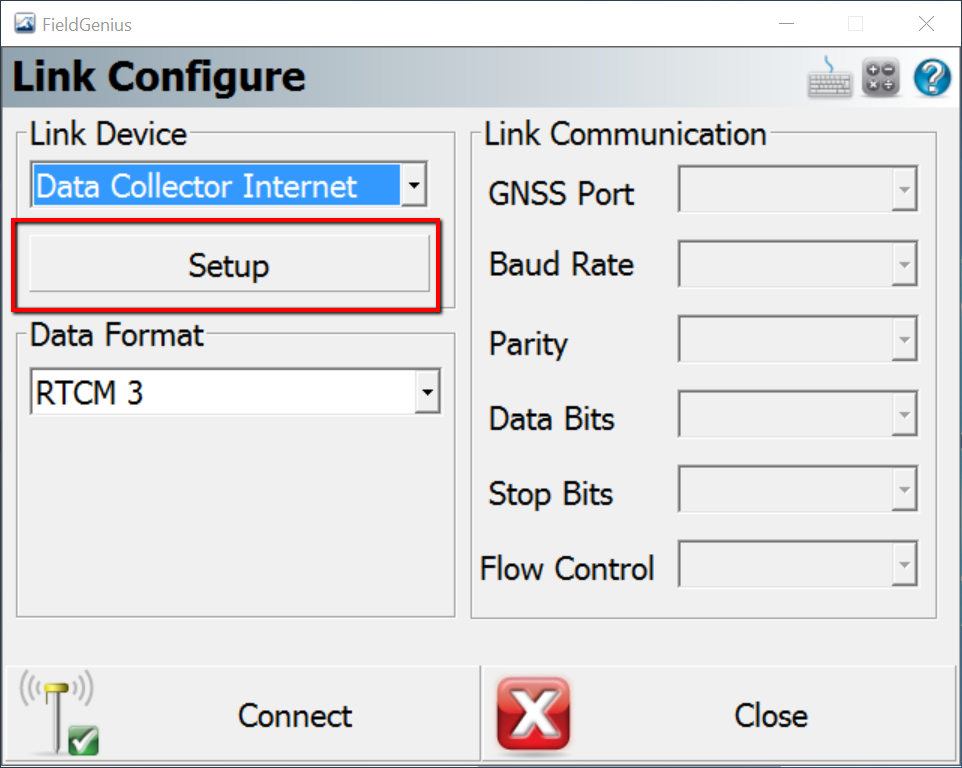Expand the Link Device dropdown arrow
Screen dimensions: 962x768
point(414,186)
